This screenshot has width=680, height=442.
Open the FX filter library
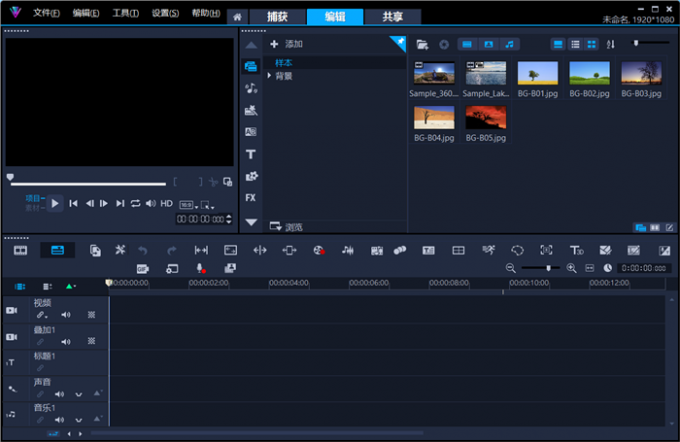click(x=251, y=197)
